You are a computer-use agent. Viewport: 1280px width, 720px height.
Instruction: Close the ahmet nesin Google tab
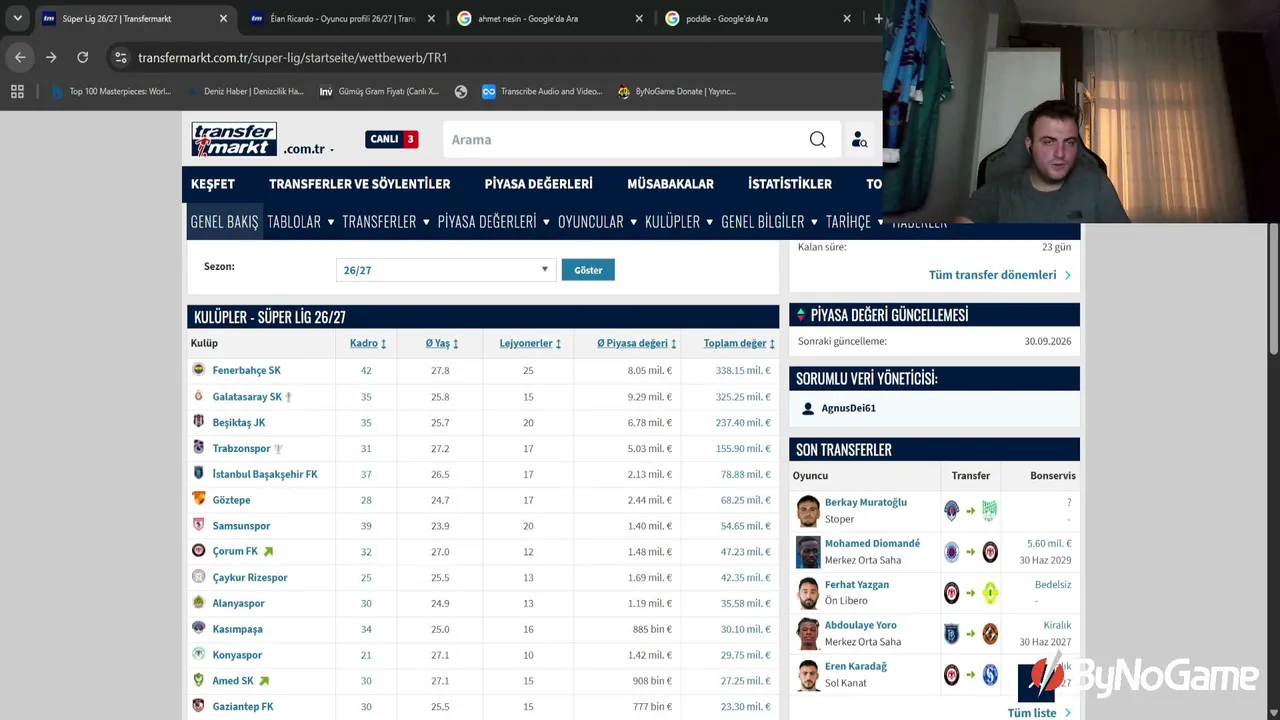(x=639, y=18)
